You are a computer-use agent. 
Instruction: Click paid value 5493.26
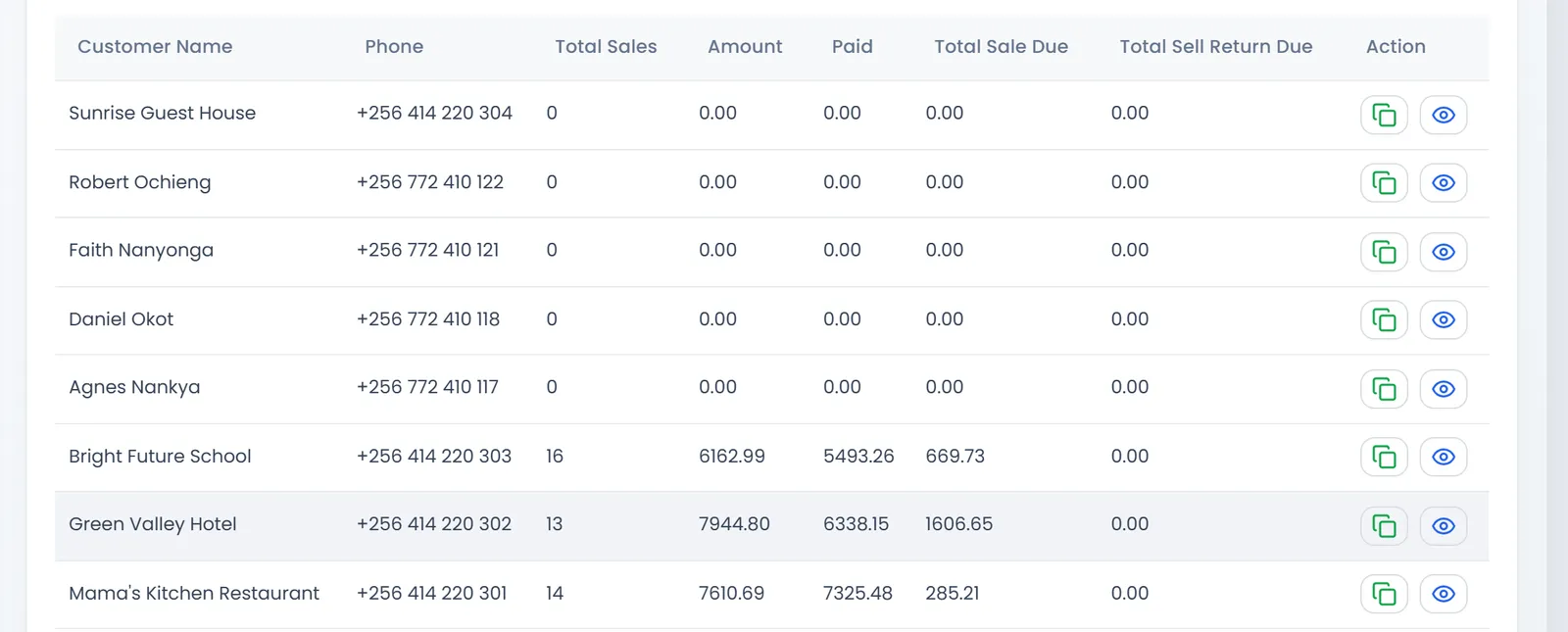coord(858,457)
